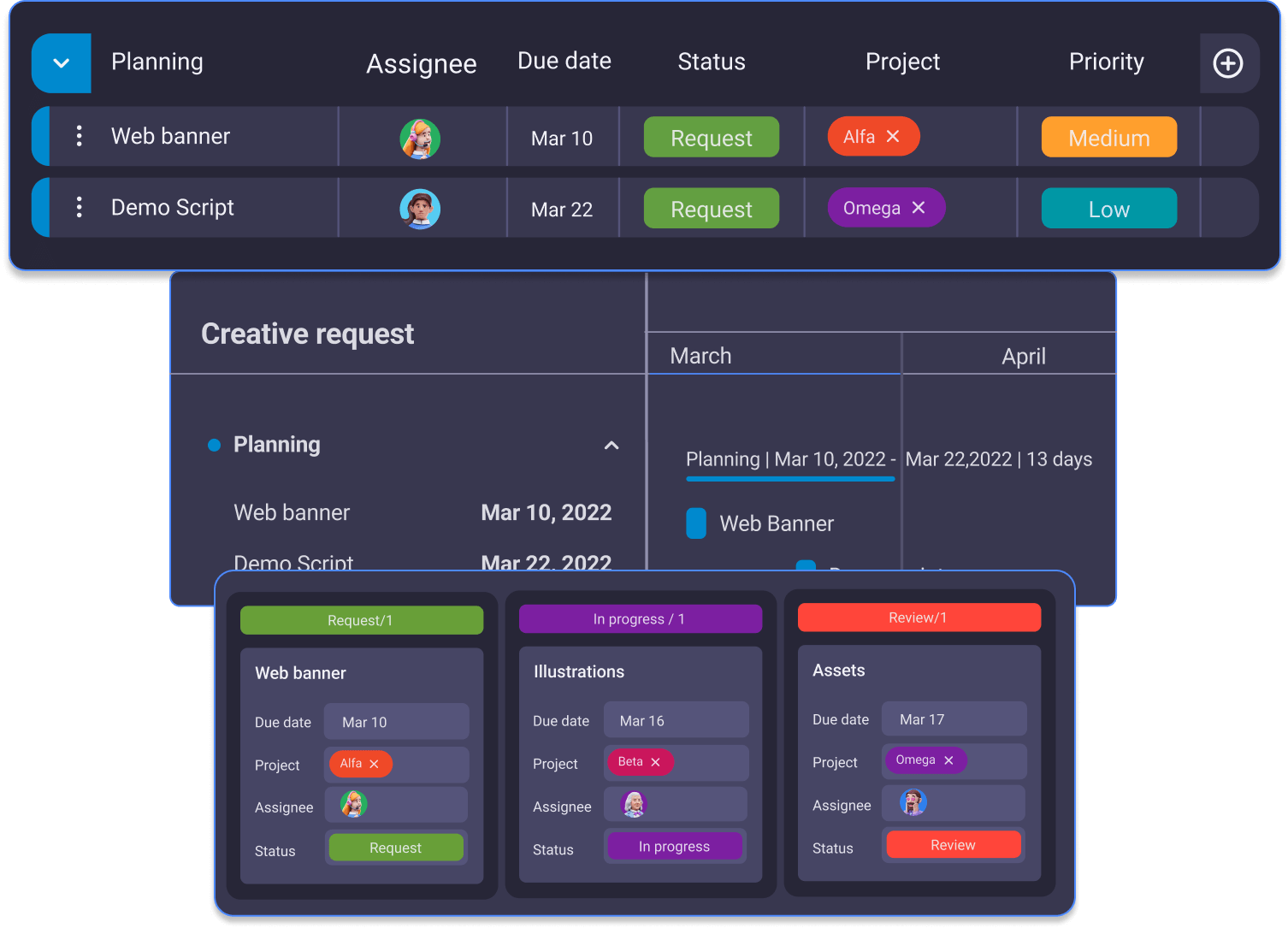Remove Alfa project tag in Web banner row
The height and width of the screenshot is (928, 1288).
(893, 137)
